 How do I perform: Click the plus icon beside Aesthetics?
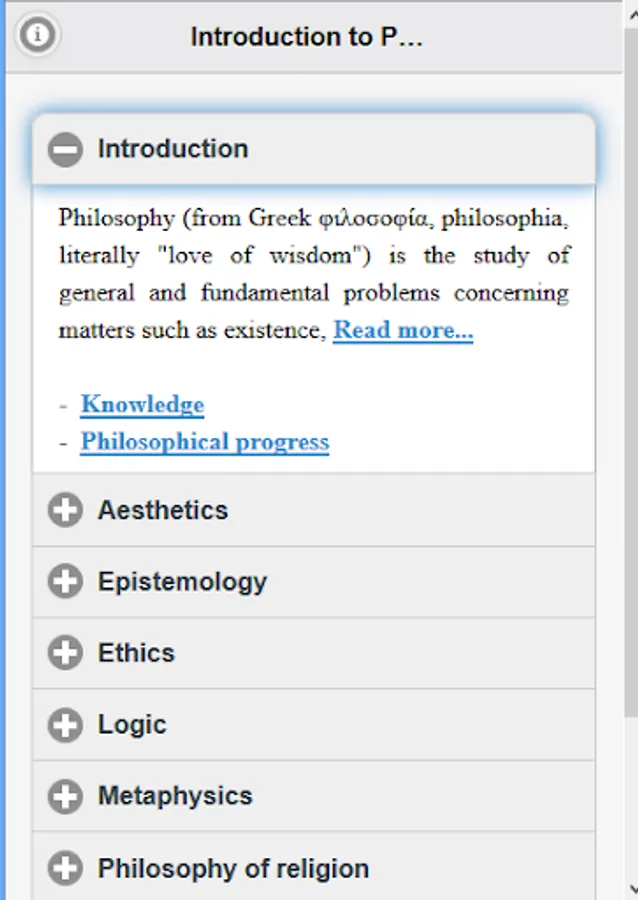66,511
